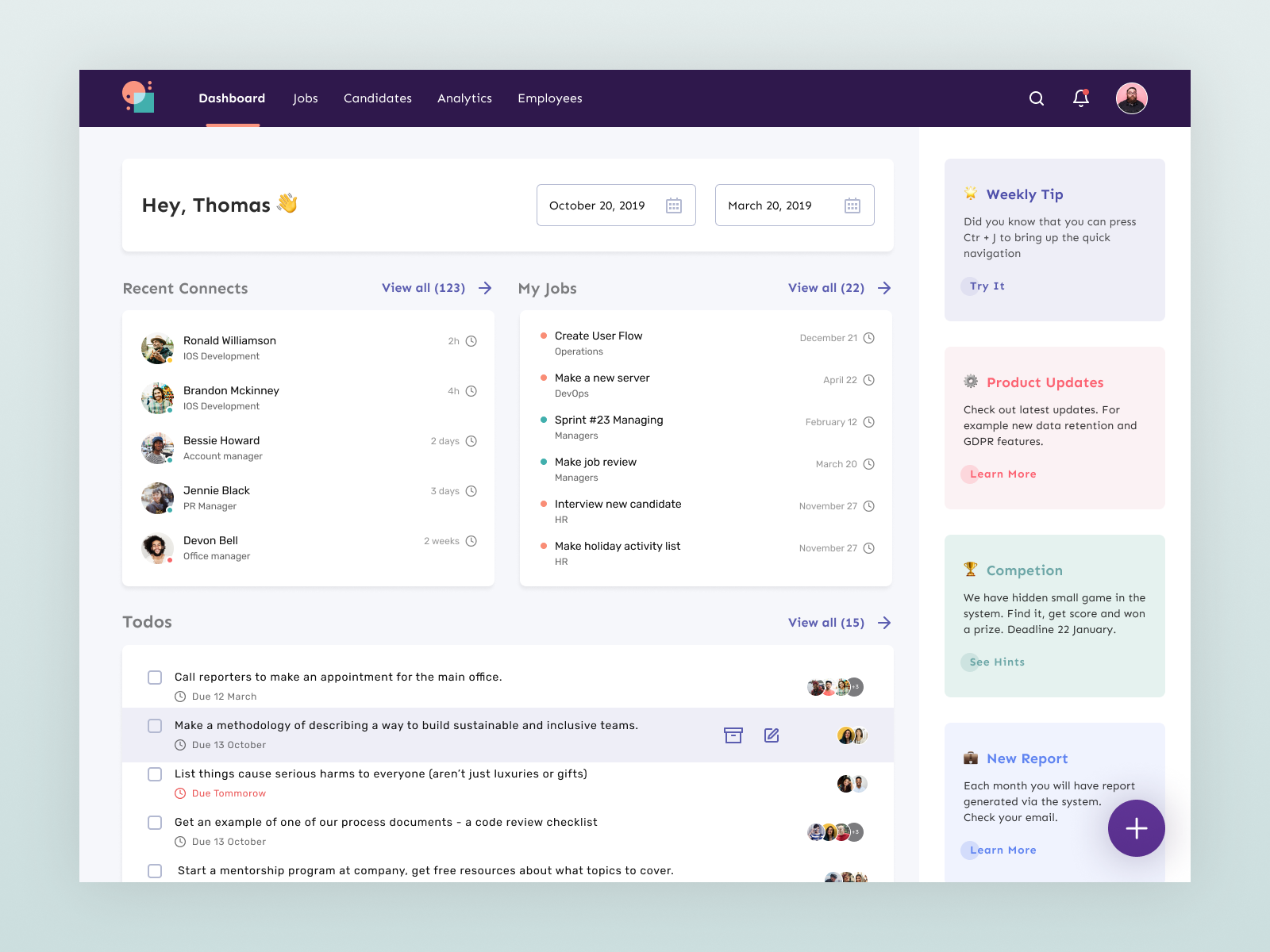The width and height of the screenshot is (1270, 952).
Task: Click assignee avatars on code review checklist todo
Action: pyautogui.click(x=835, y=832)
